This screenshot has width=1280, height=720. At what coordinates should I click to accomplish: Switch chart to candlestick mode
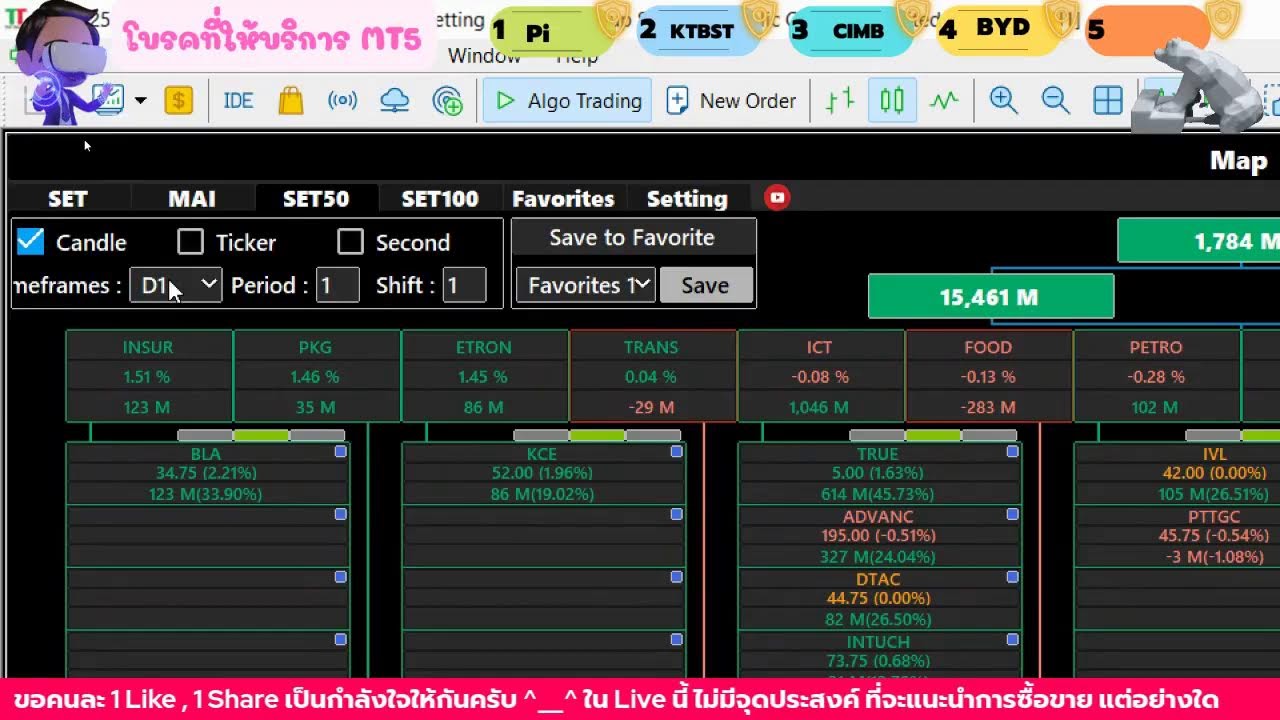(x=892, y=100)
